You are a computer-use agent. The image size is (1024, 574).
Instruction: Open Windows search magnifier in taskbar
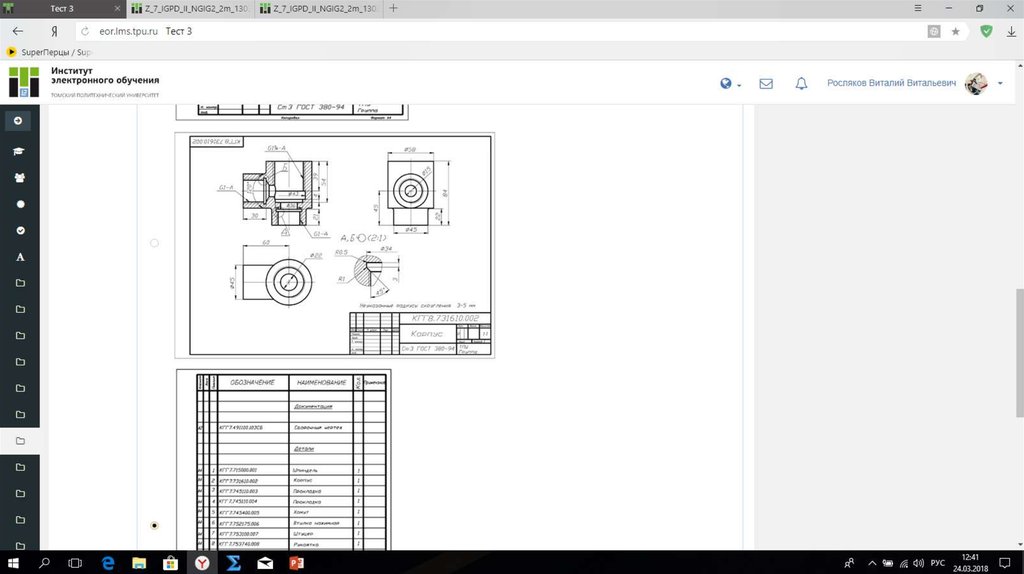44,563
